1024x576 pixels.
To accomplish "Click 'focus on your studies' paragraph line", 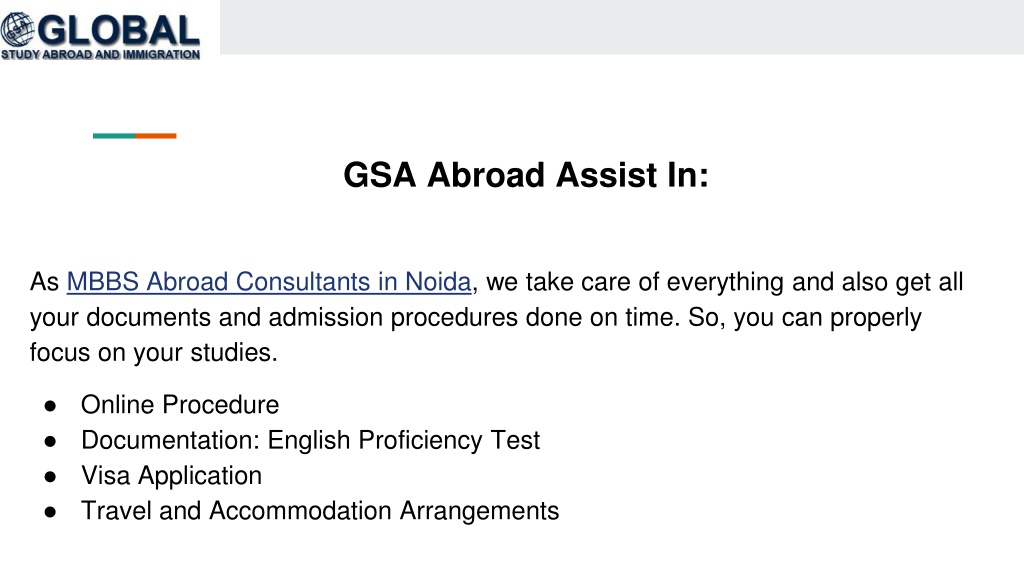I will click(154, 353).
